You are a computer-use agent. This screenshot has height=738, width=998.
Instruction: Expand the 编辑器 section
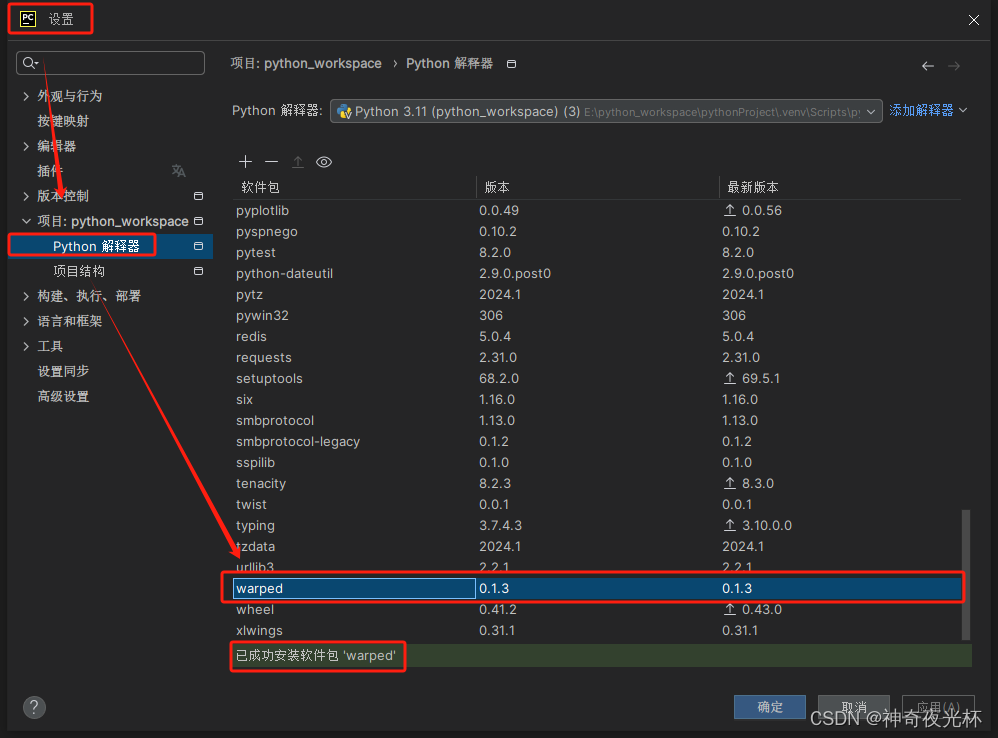coord(26,146)
